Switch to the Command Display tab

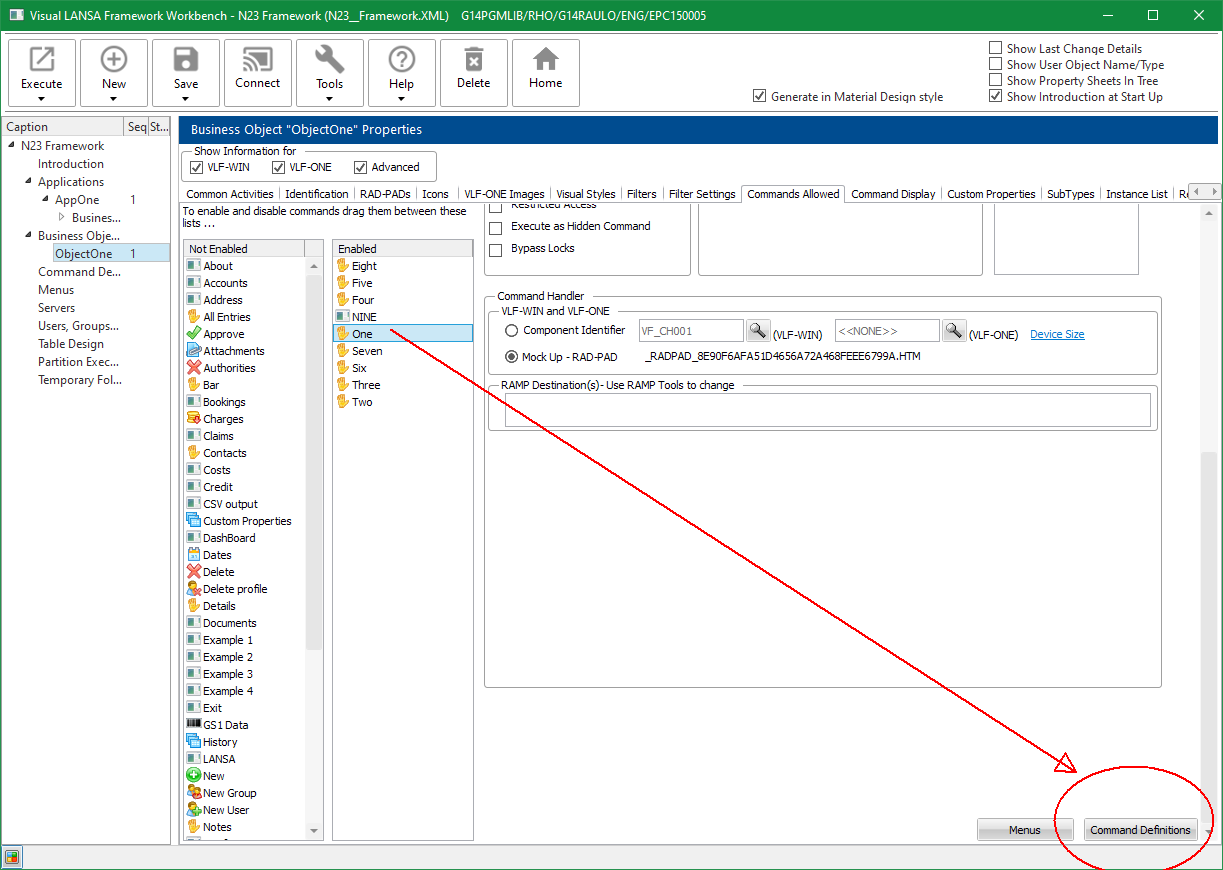click(893, 194)
